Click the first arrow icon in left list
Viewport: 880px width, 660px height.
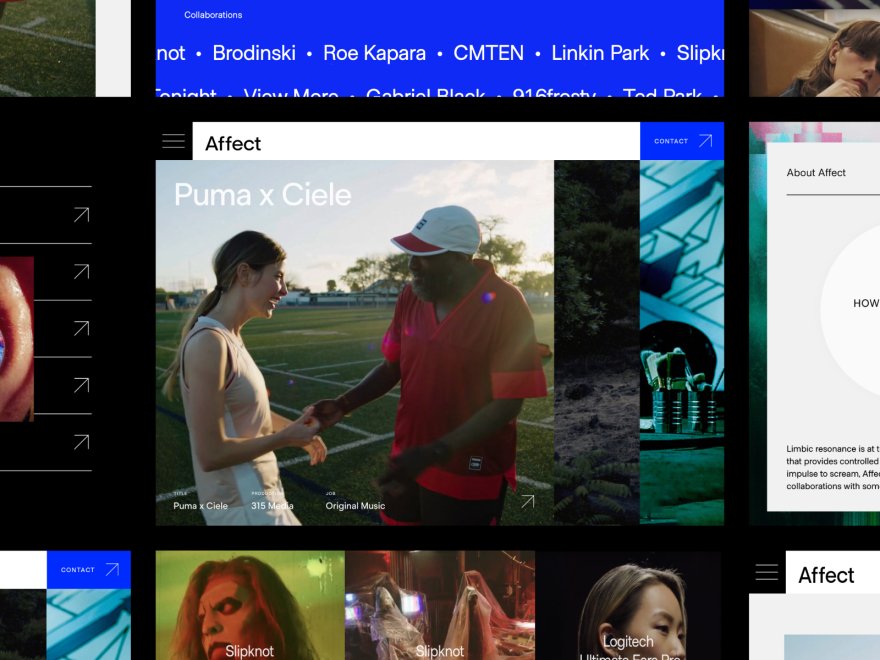click(82, 214)
